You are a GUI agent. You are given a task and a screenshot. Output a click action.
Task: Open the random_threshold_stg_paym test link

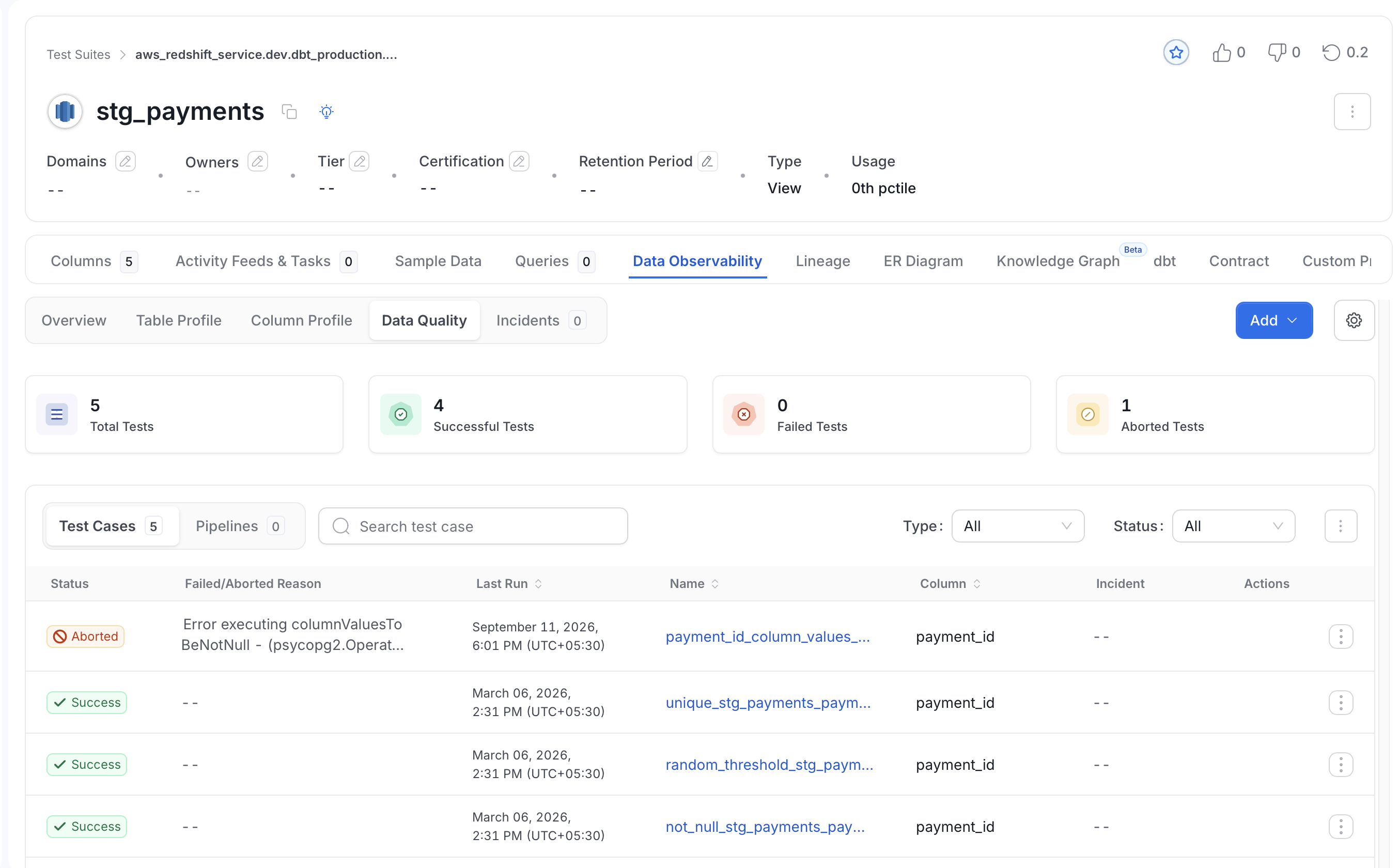coord(770,765)
